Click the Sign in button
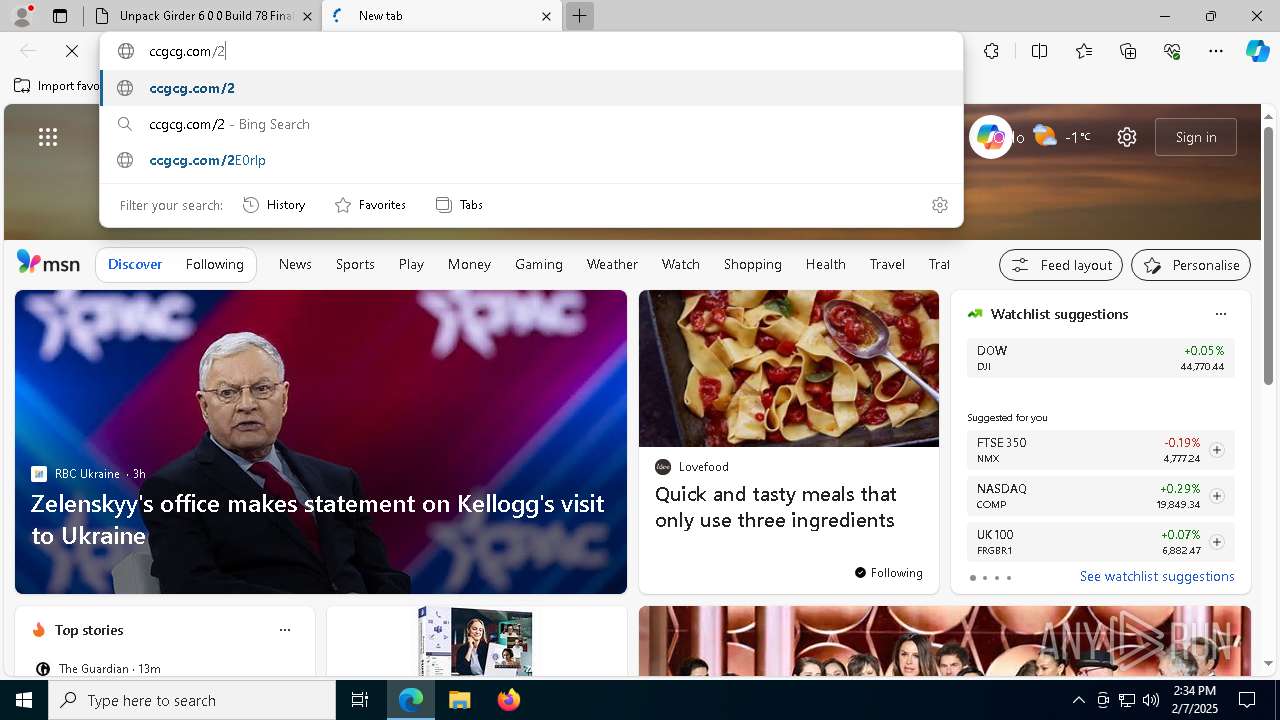Screen dimensions: 1280x720 (1196, 137)
